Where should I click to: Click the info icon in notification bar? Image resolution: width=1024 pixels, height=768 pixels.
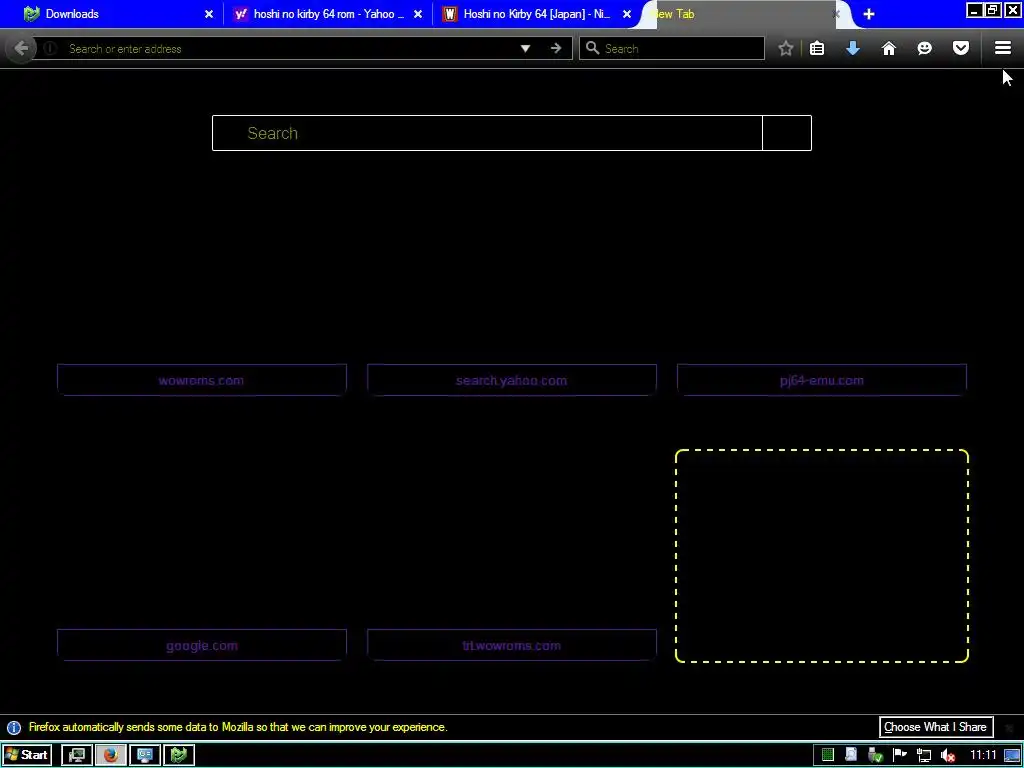click(14, 728)
